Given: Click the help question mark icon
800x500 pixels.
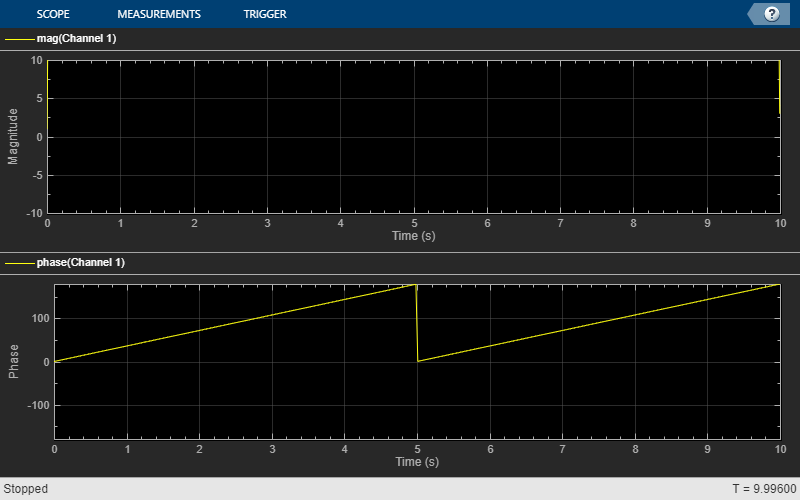Looking at the screenshot, I should pos(771,14).
